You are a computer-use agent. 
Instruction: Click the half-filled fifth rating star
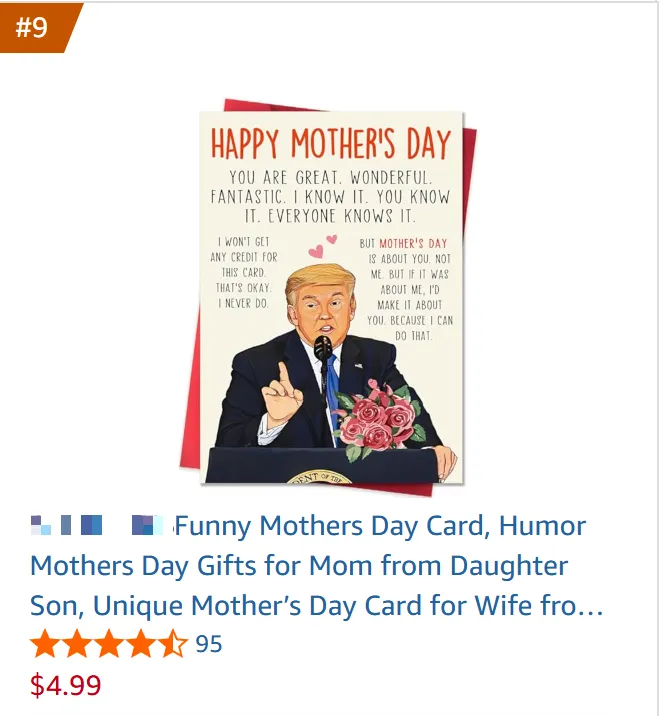click(x=173, y=643)
